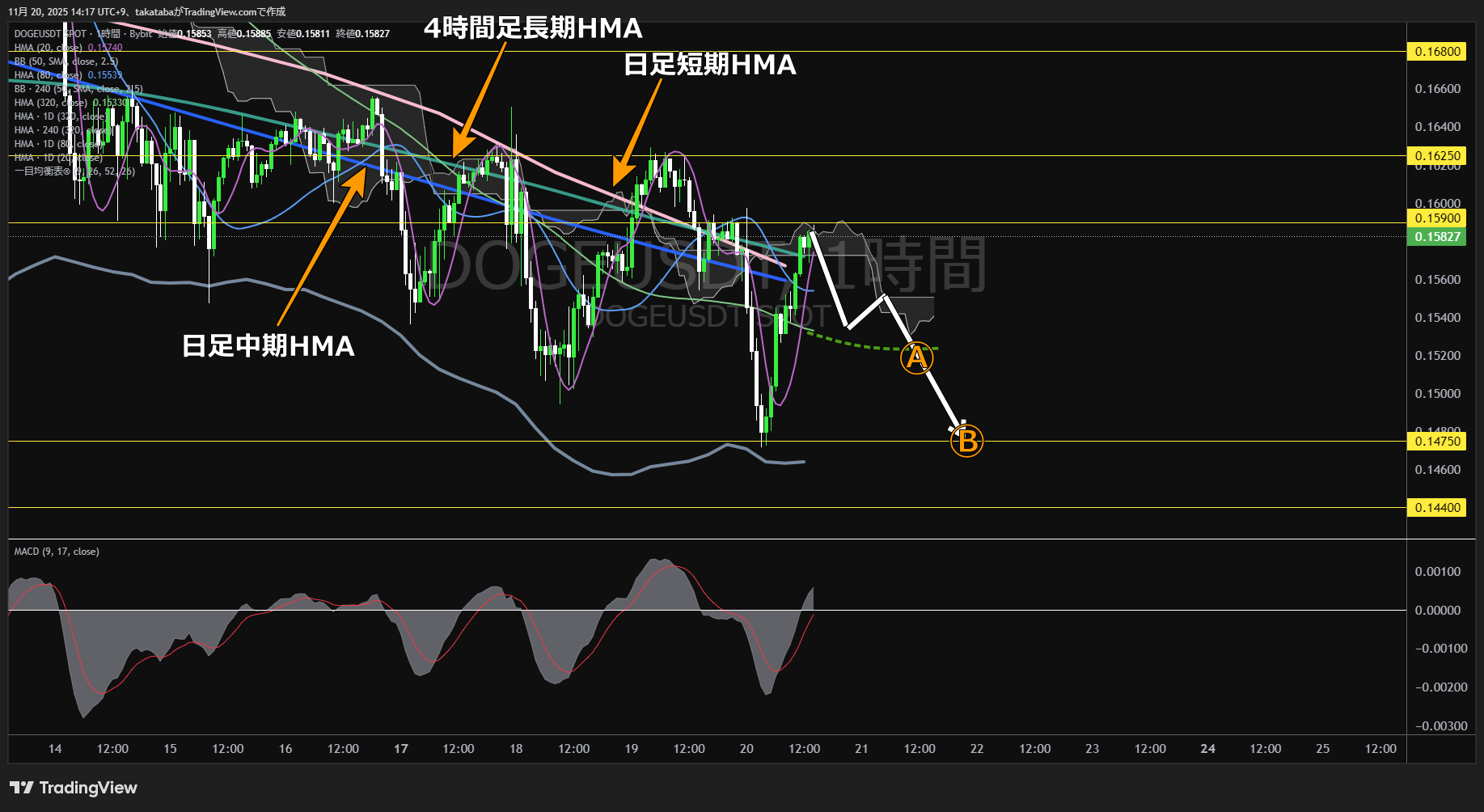Select the yellow 0.14750 price line label
This screenshot has height=812, width=1484.
pos(1437,441)
